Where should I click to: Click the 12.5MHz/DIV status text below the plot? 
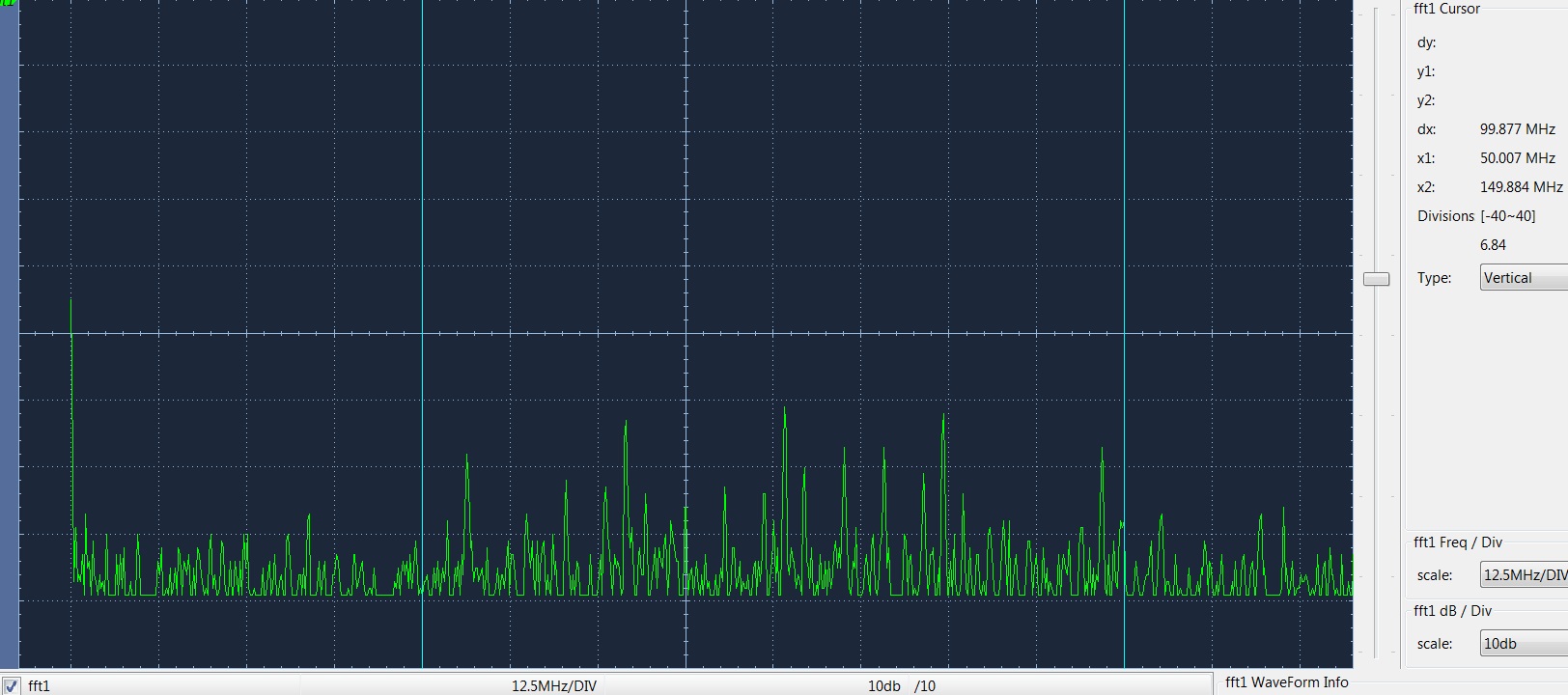[x=554, y=686]
